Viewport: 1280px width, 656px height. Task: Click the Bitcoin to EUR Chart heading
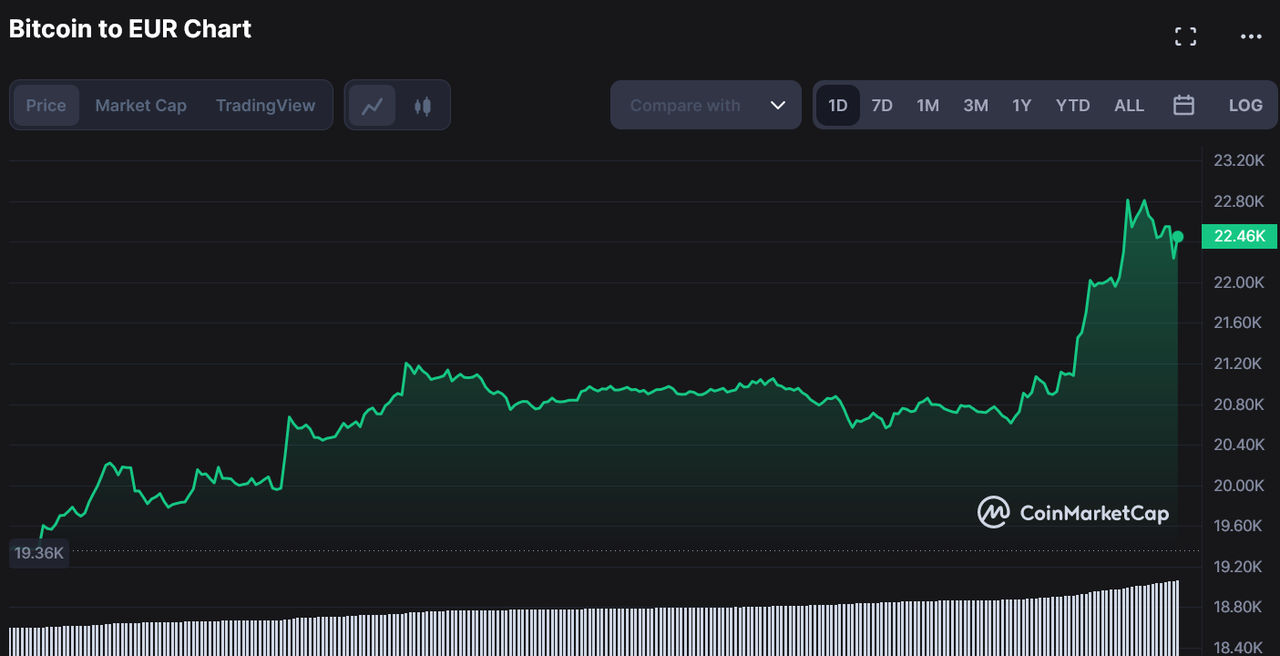pyautogui.click(x=130, y=29)
